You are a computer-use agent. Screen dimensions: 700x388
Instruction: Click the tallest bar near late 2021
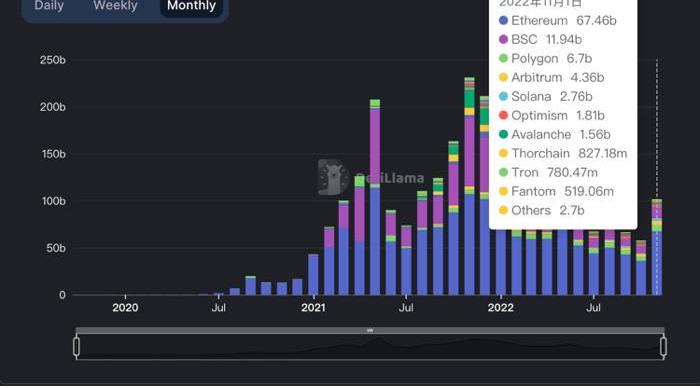(x=469, y=186)
